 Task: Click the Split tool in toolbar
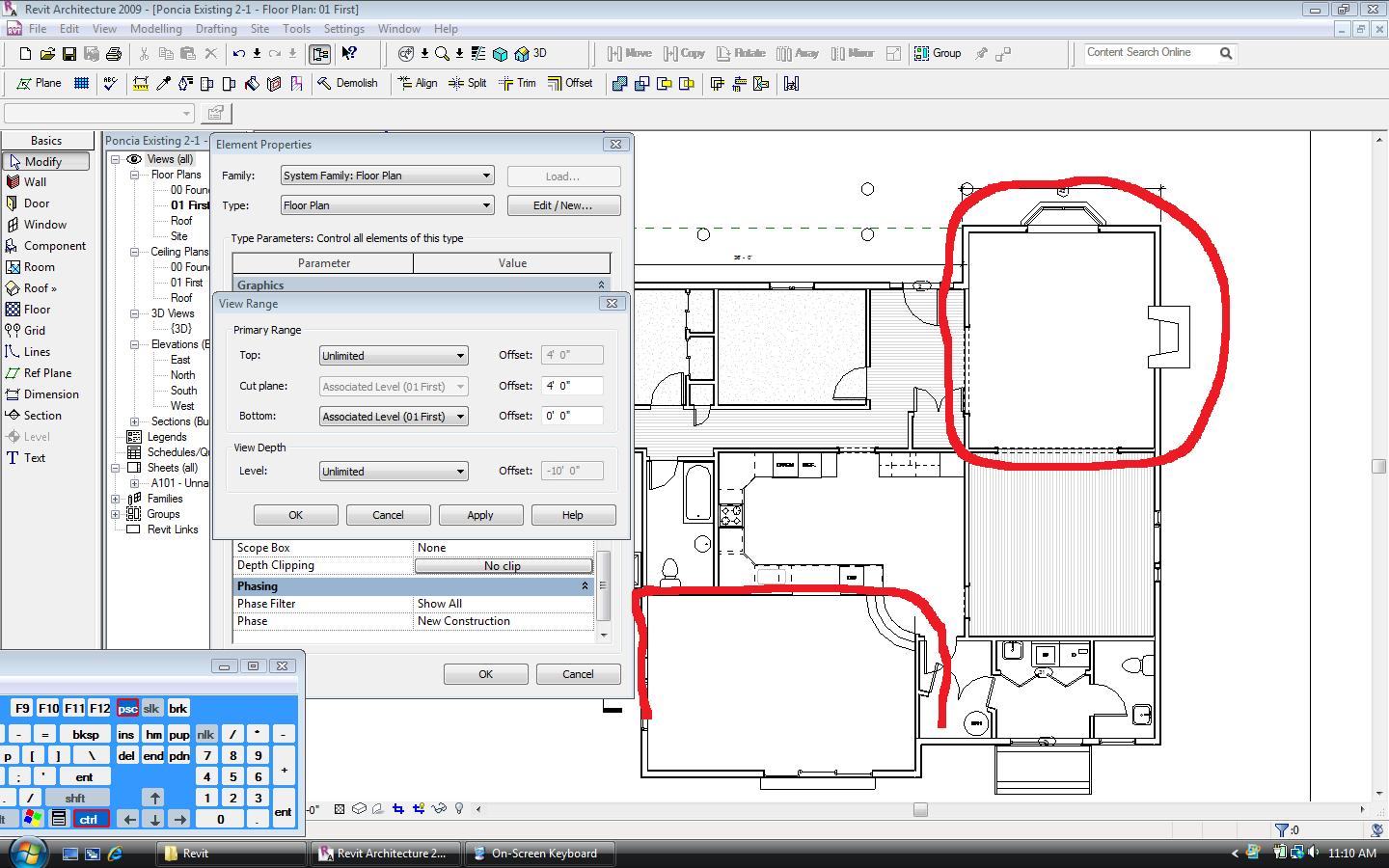click(468, 83)
